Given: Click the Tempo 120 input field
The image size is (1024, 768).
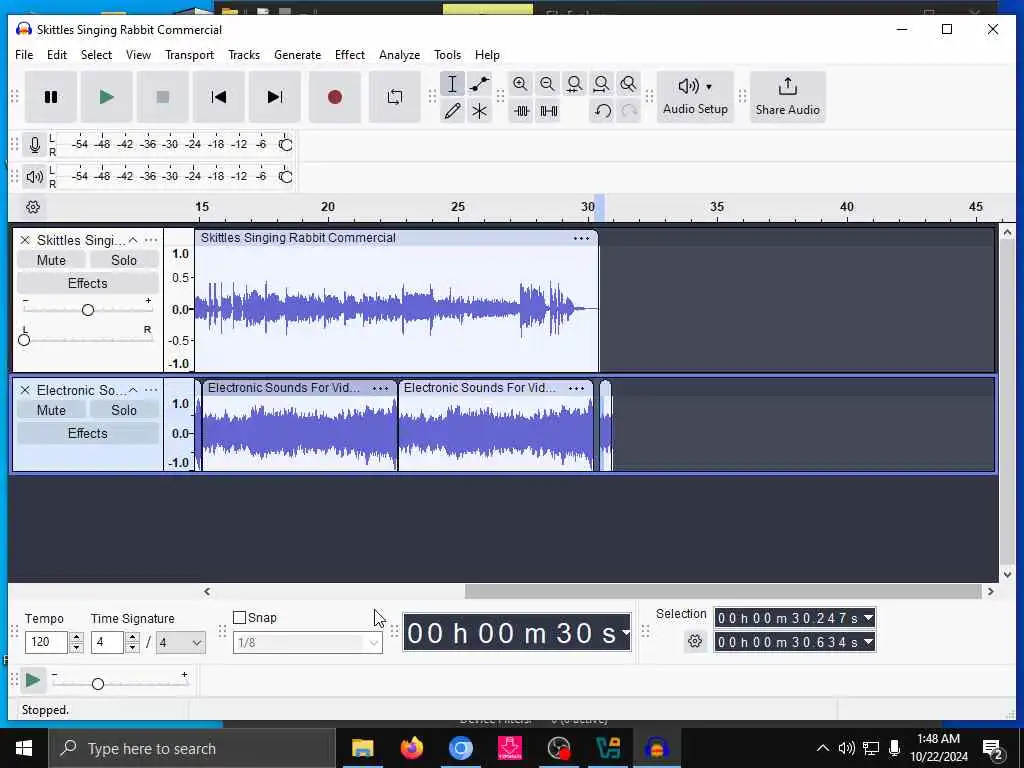Looking at the screenshot, I should click(46, 642).
